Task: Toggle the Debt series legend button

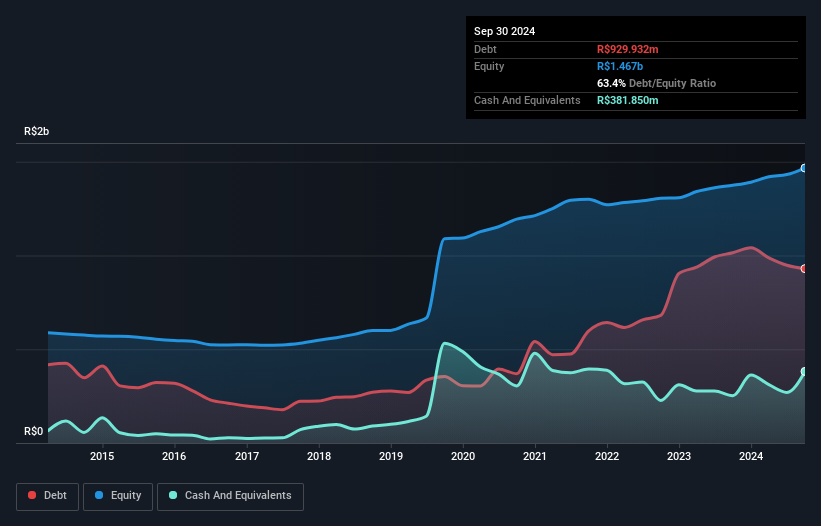Action: point(48,496)
